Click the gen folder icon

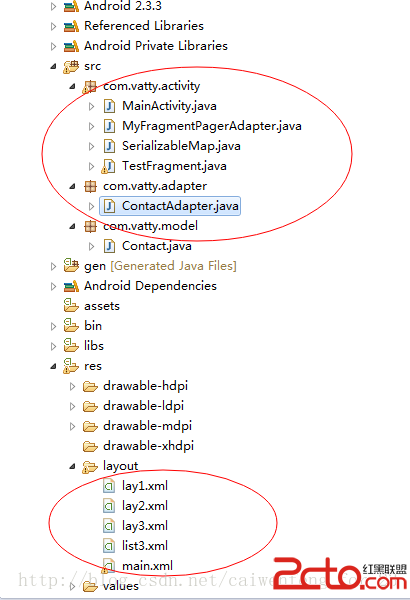tap(71, 266)
